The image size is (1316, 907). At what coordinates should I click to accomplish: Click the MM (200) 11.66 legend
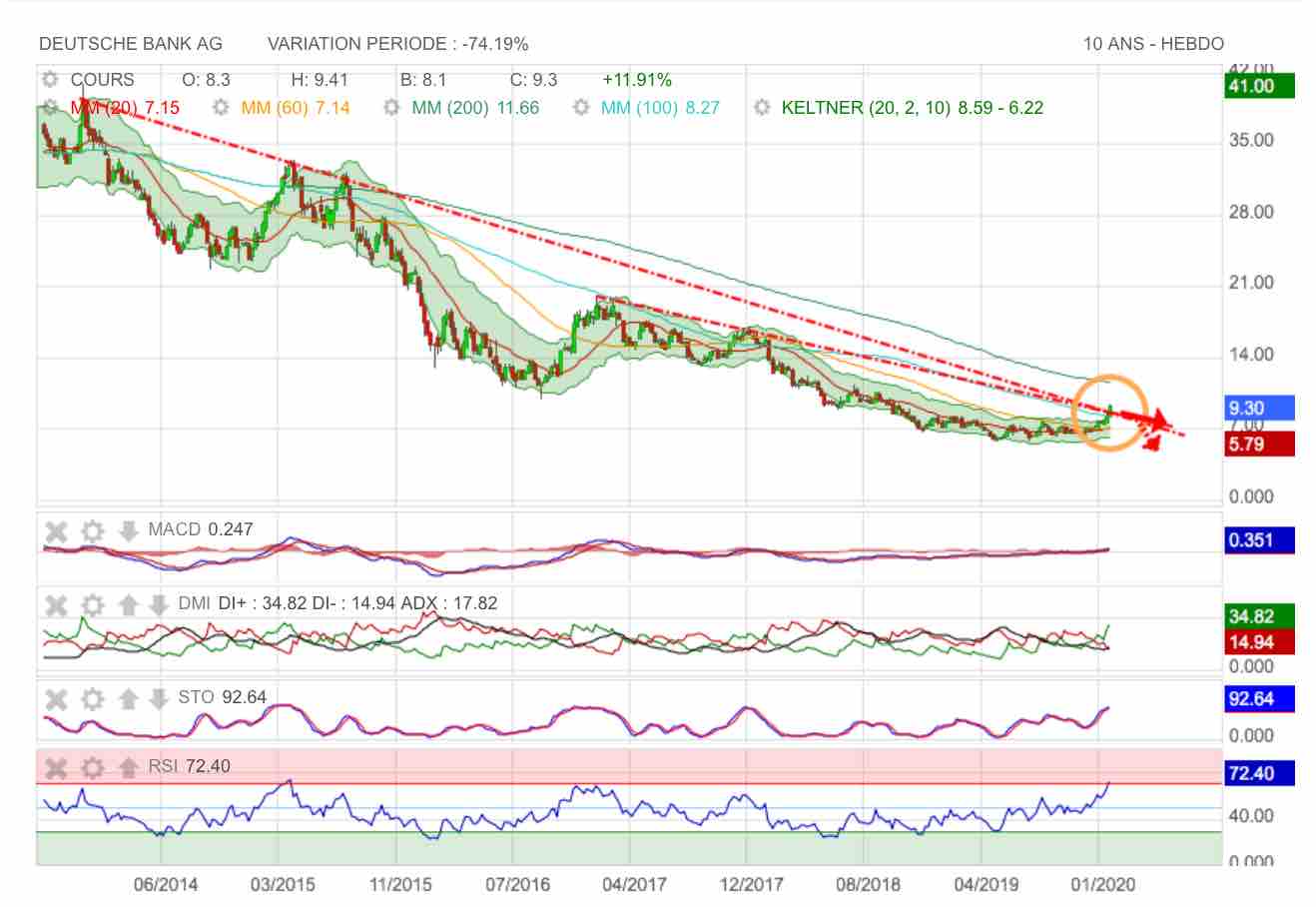click(475, 107)
